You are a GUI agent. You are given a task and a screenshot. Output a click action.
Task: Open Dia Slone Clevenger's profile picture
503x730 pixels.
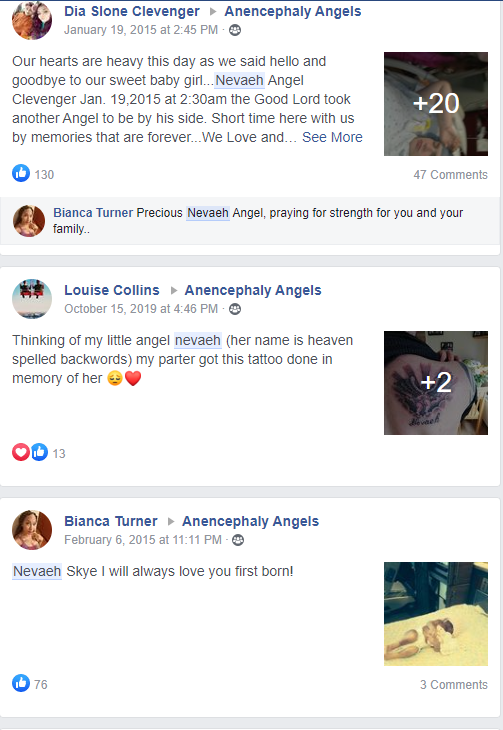point(32,20)
